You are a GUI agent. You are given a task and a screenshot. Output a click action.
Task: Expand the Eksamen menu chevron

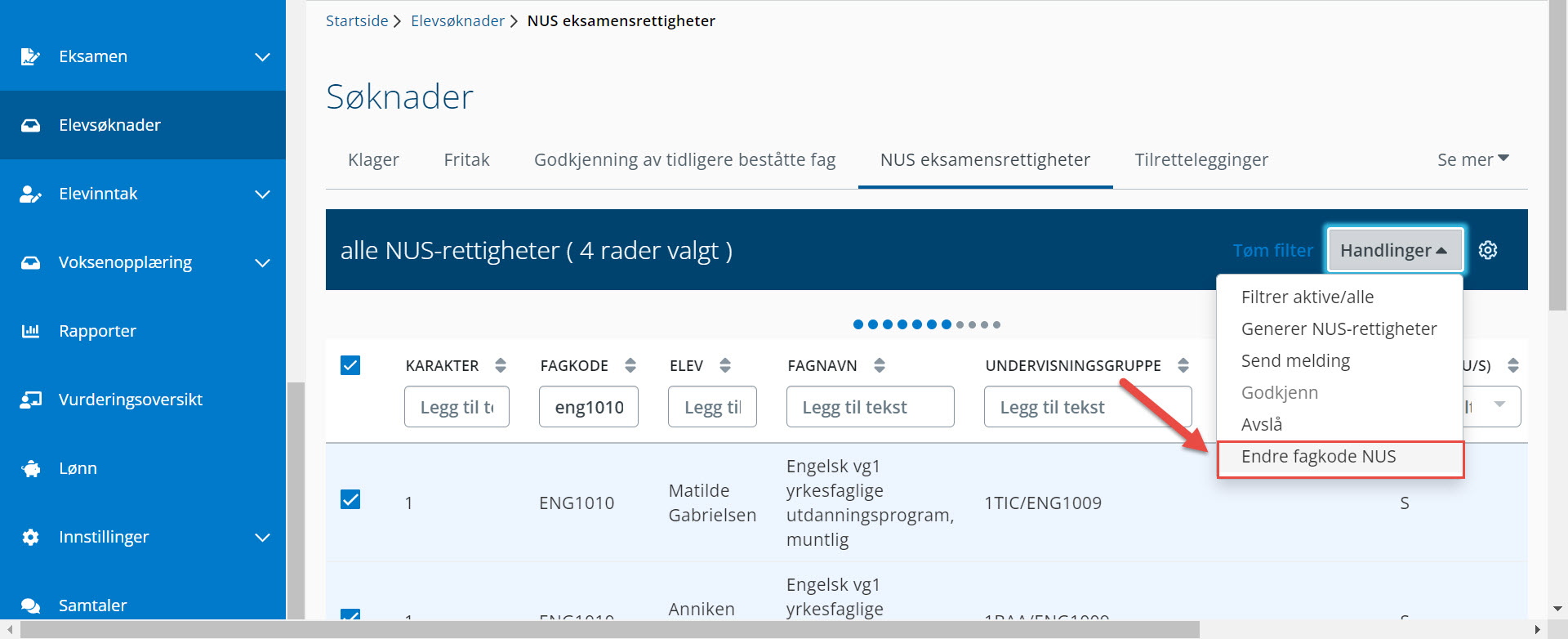(262, 56)
